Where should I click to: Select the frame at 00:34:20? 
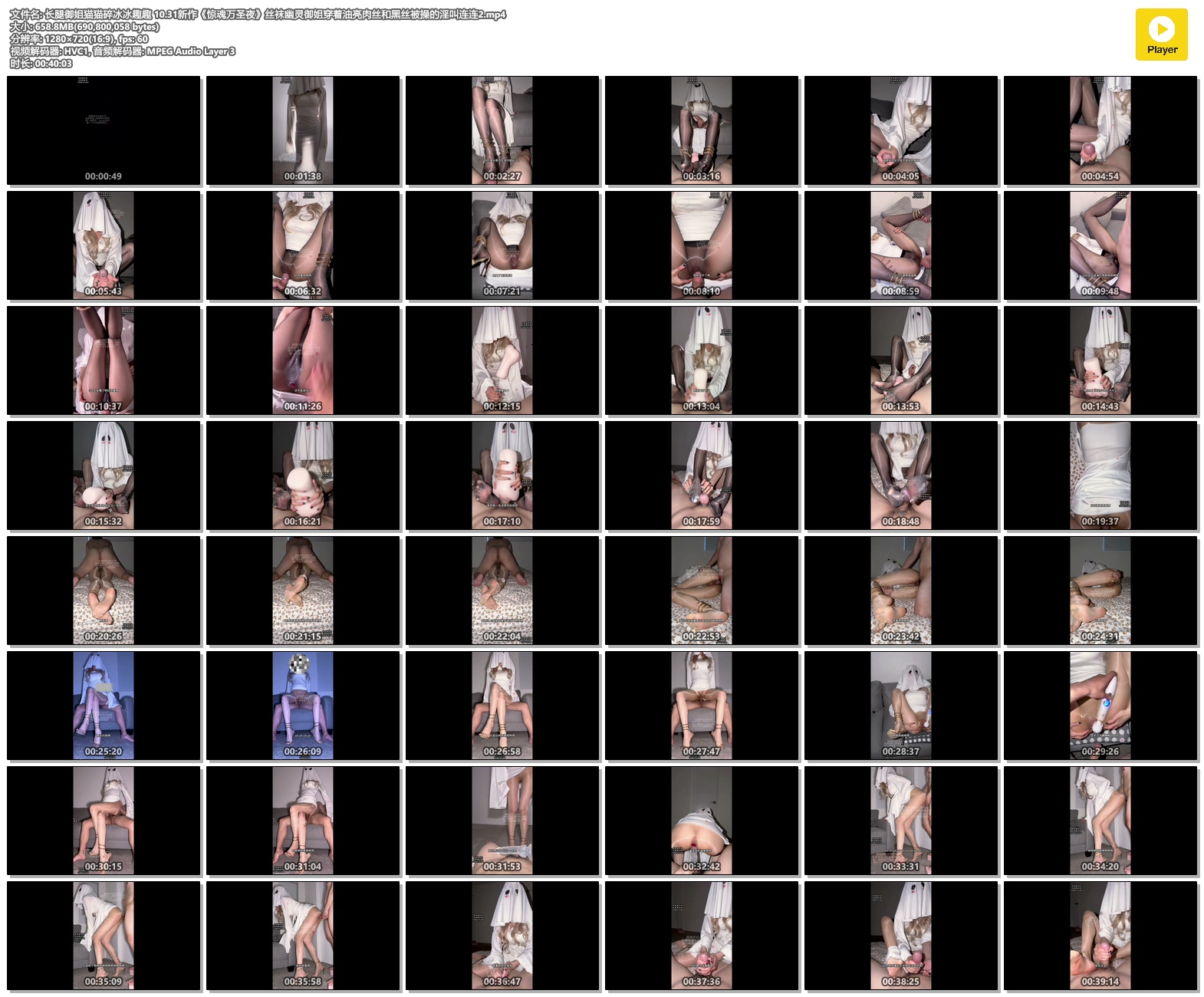1100,821
